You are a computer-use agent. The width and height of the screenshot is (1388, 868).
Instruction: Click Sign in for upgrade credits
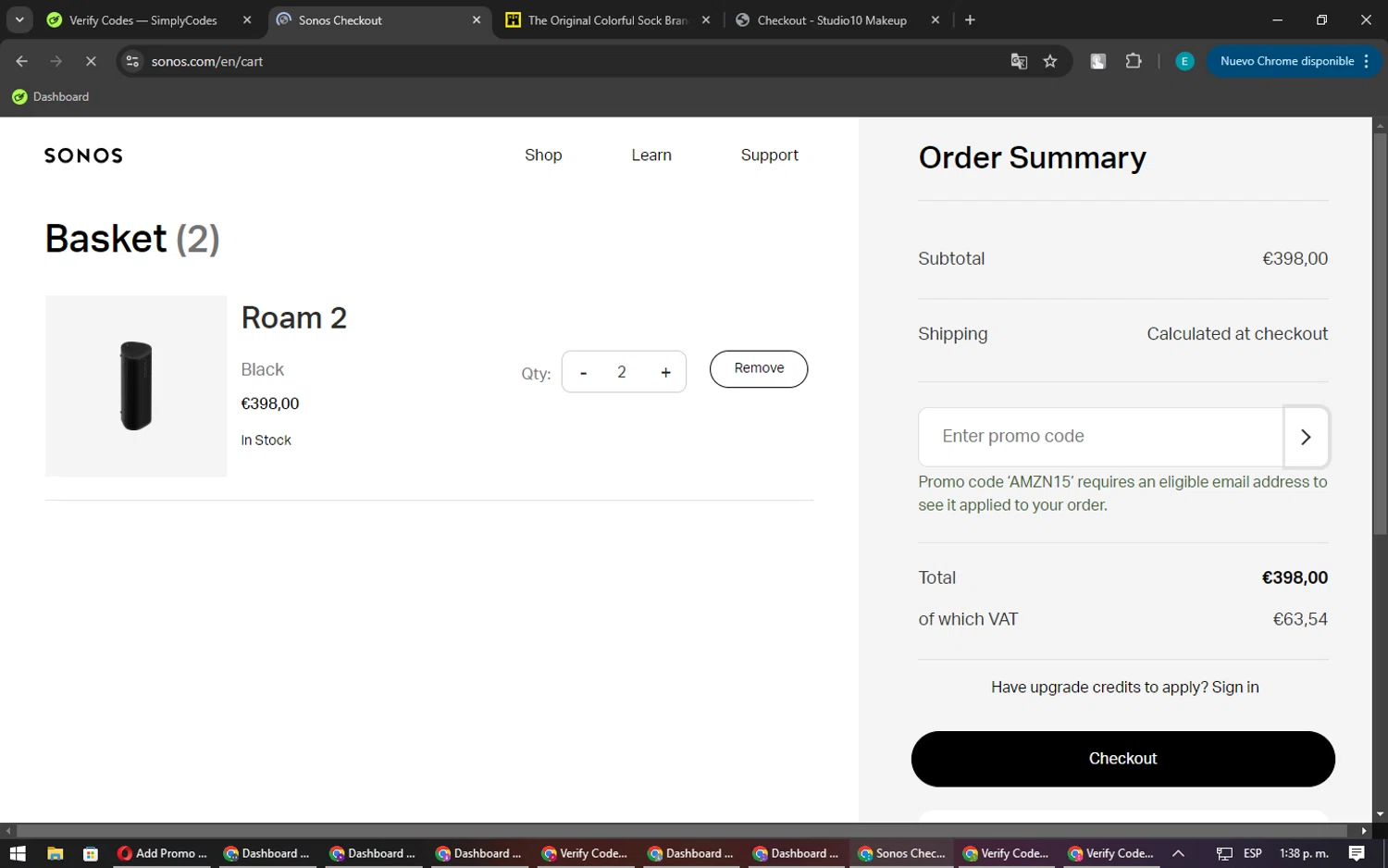(x=1235, y=687)
